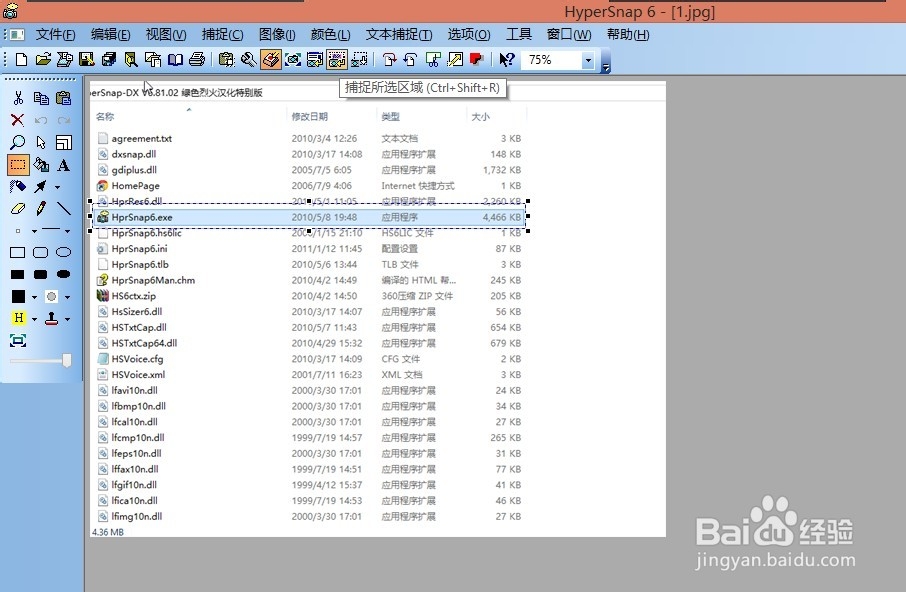Select the magnifier zoom tool
Viewport: 906px width, 592px height.
[x=18, y=142]
